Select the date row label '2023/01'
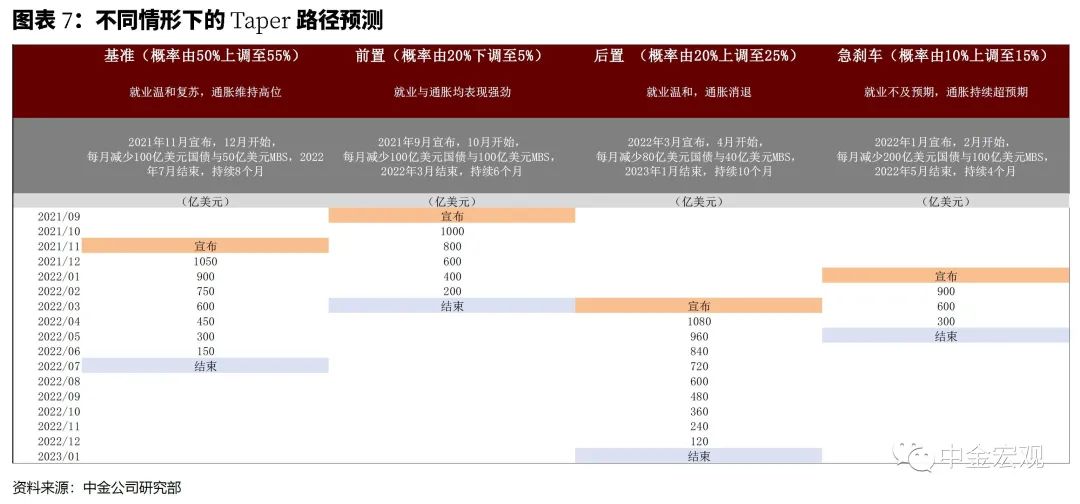This screenshot has width=1080, height=504. click(x=57, y=456)
